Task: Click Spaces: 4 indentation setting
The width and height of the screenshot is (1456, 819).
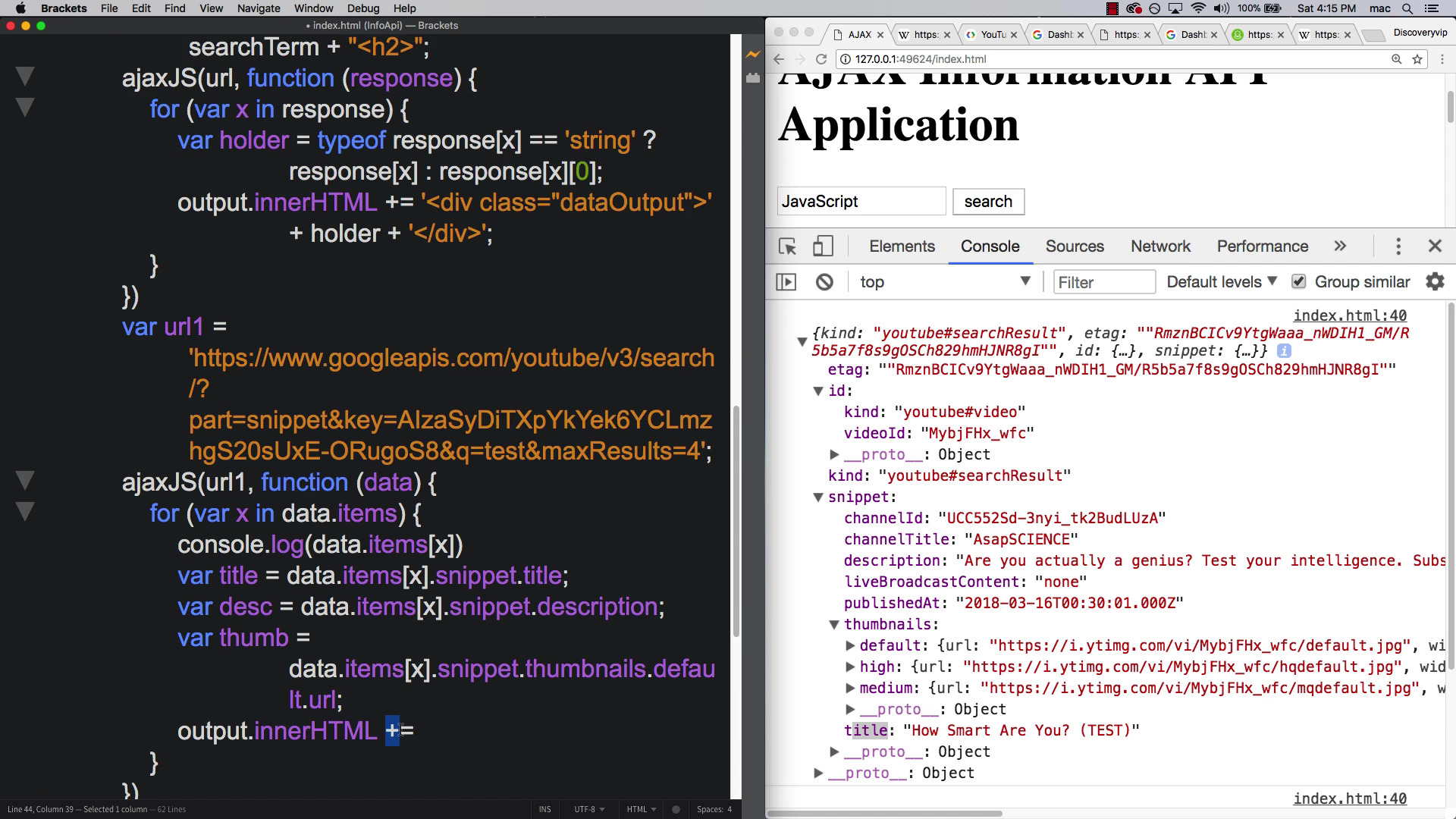Action: pos(714,809)
